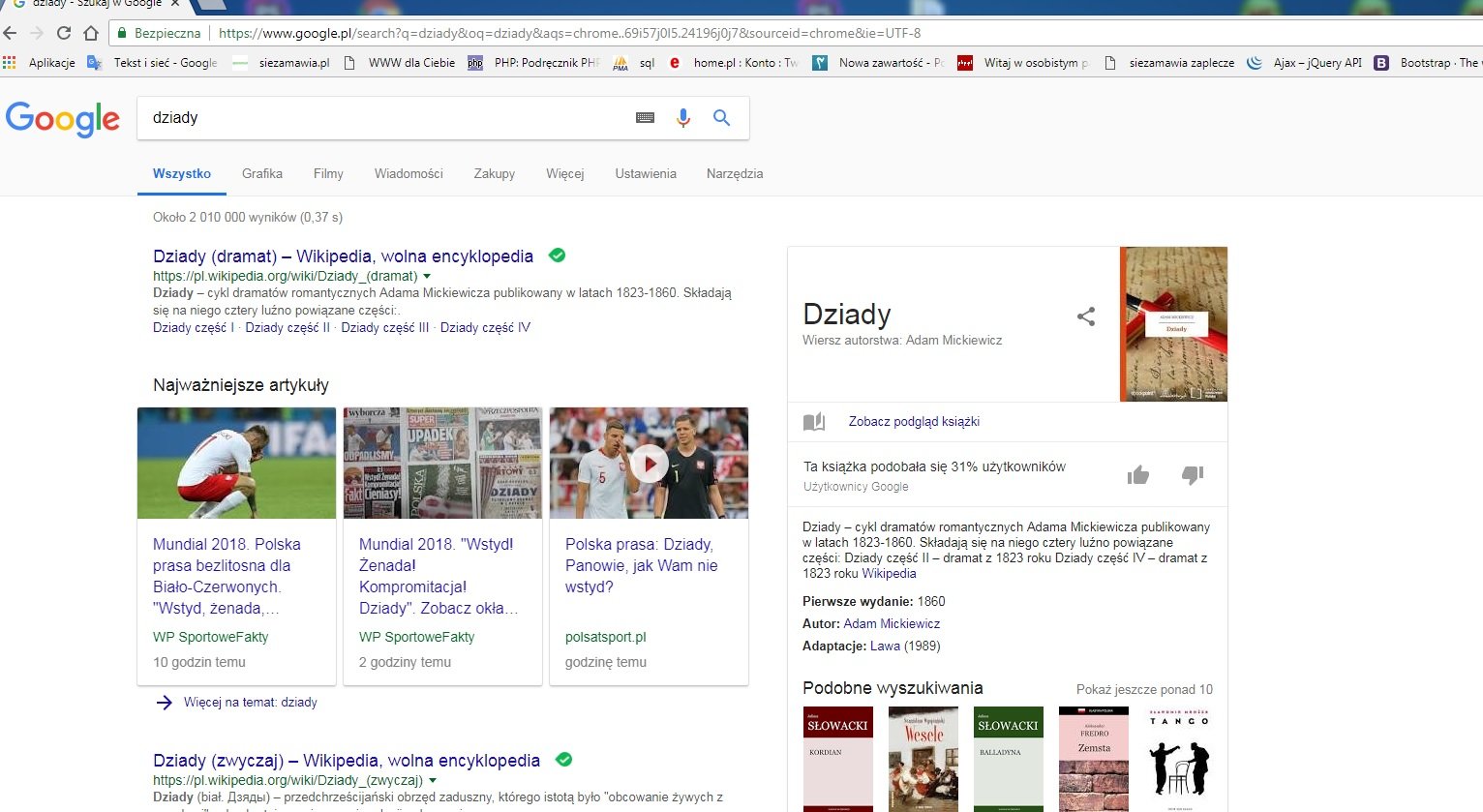This screenshot has width=1483, height=812.
Task: Expand the dropdown arrow after Dziady_(zwyczaj) URL
Action: (433, 781)
